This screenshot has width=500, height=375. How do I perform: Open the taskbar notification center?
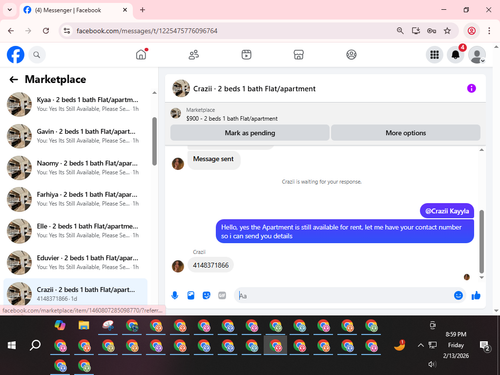click(484, 346)
